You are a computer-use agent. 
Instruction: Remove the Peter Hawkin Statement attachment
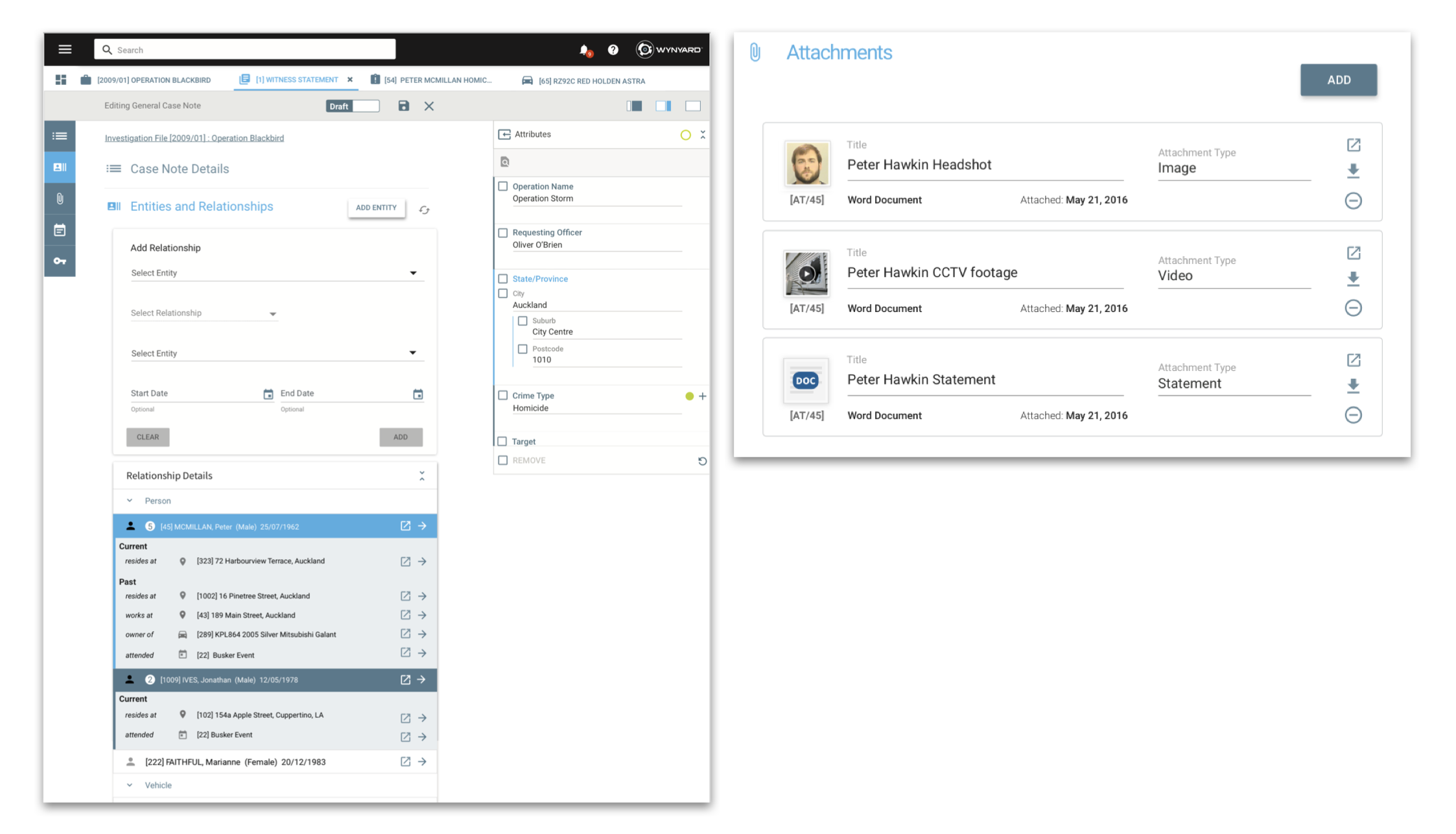pos(1353,415)
